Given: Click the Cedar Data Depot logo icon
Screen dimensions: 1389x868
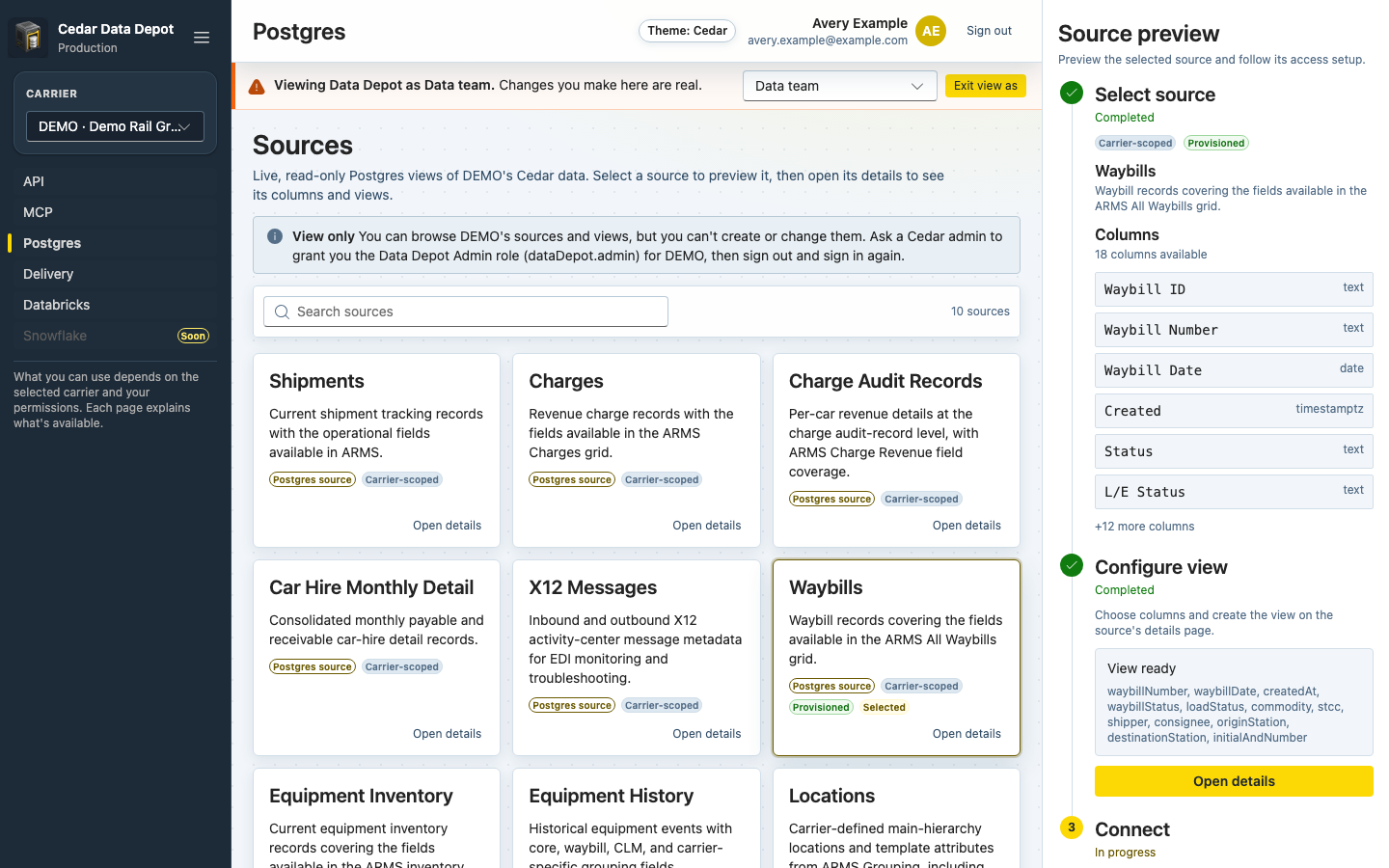Looking at the screenshot, I should coord(29,38).
